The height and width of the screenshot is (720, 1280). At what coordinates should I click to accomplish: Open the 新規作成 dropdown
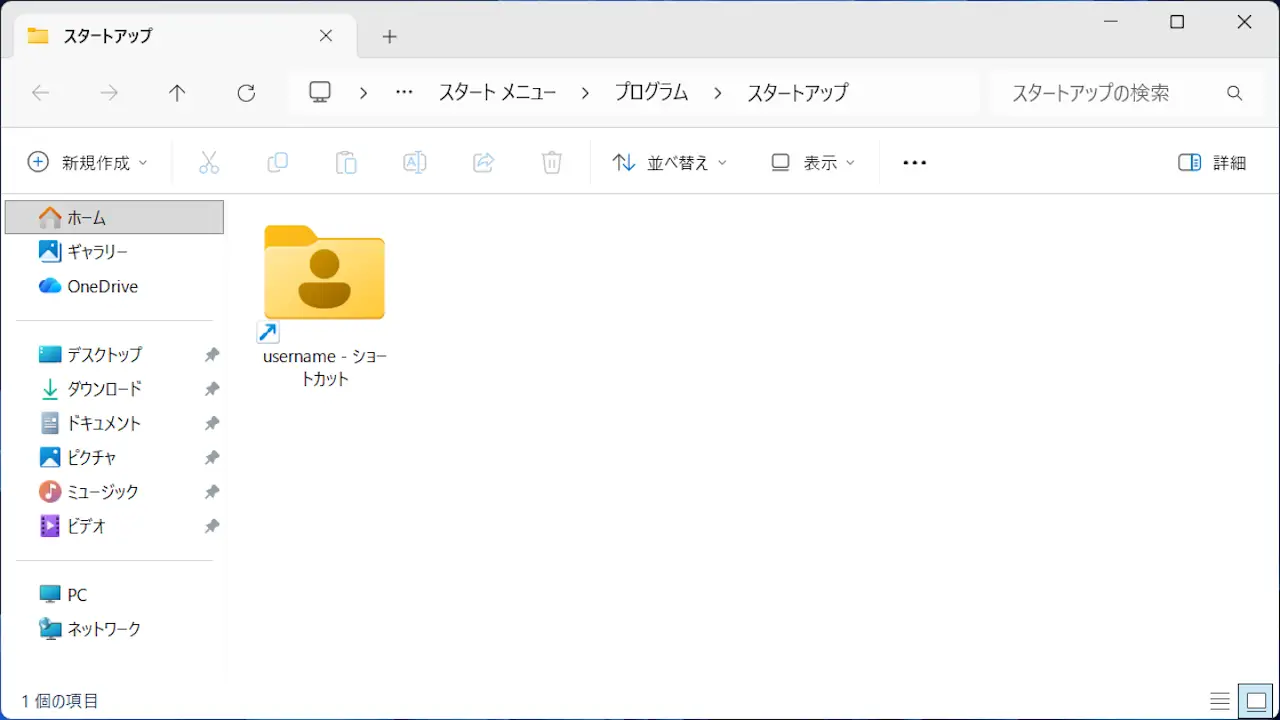[x=88, y=162]
